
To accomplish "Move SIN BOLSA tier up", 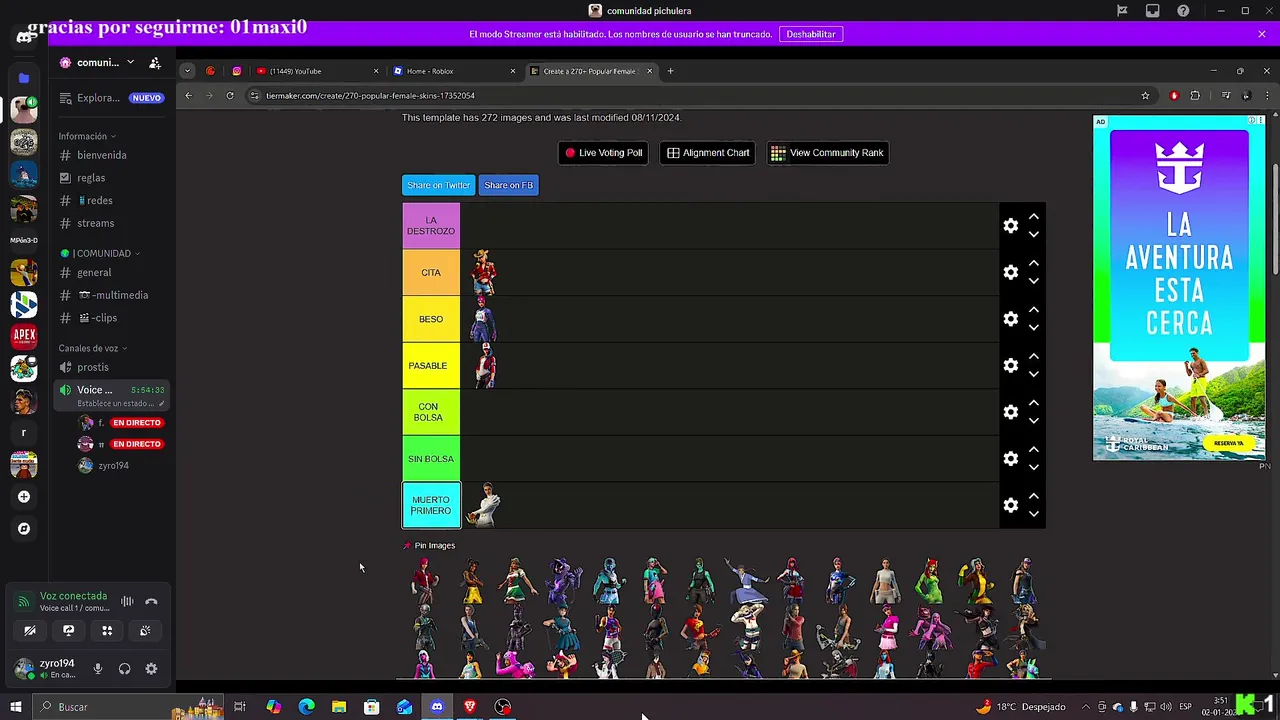I will (1034, 450).
